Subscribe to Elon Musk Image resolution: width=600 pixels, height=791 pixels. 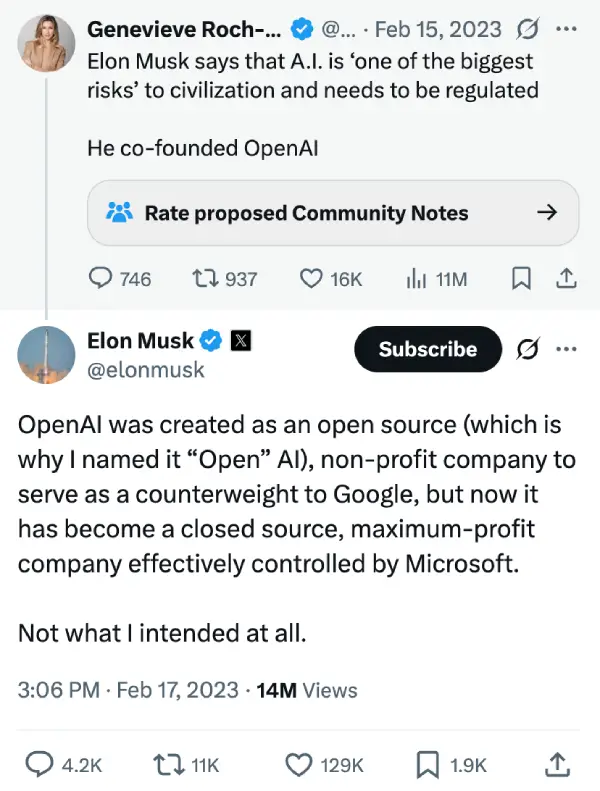point(427,349)
